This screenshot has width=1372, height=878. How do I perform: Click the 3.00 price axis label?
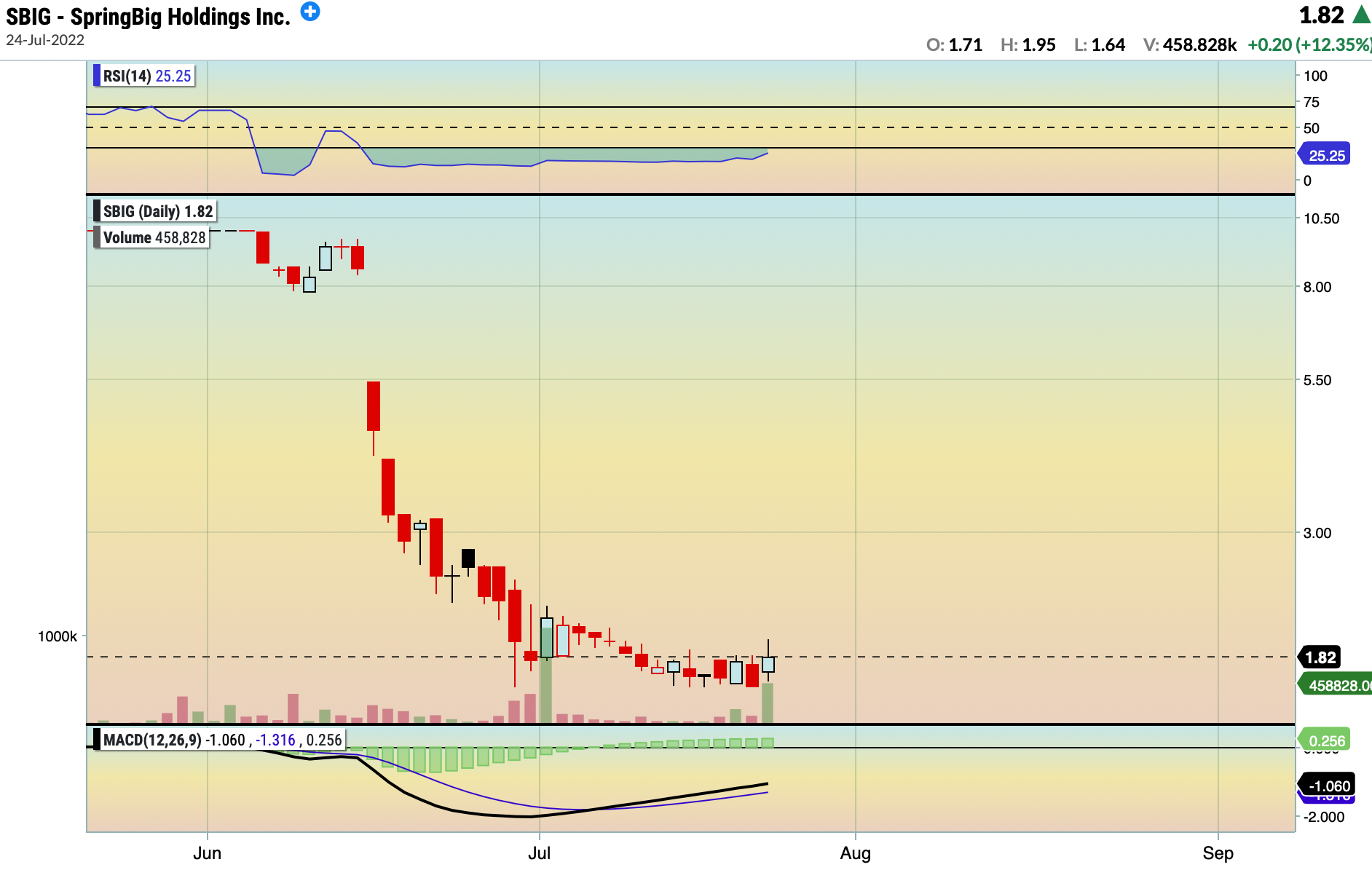(1317, 533)
